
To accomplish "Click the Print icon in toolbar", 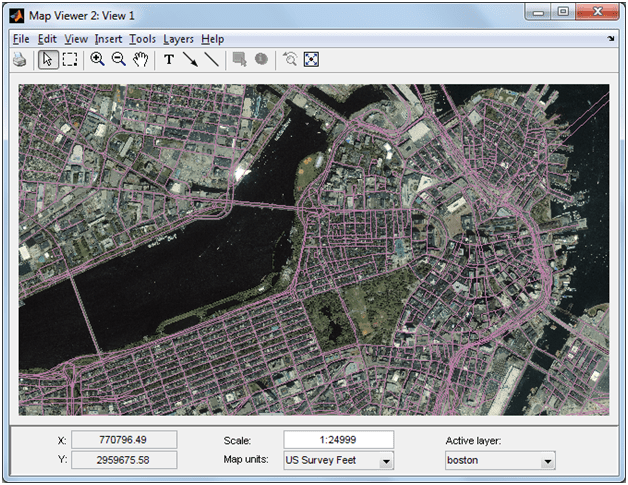I will (19, 60).
